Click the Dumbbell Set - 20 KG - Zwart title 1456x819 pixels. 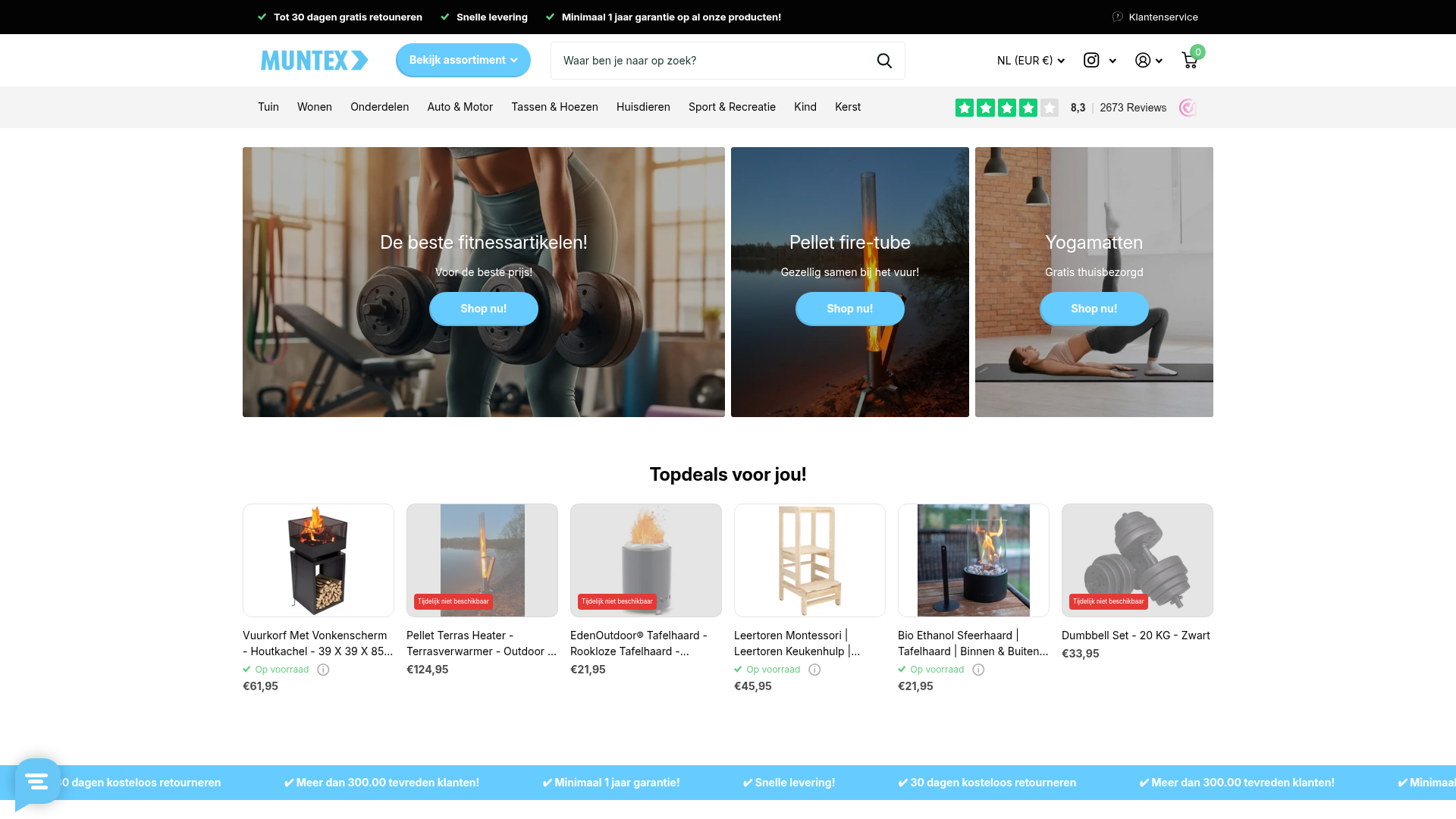pos(1136,635)
